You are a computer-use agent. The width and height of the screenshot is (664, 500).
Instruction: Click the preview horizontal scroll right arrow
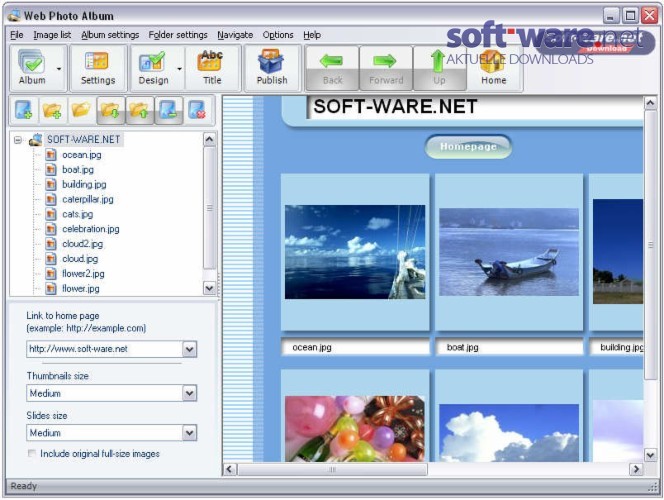tap(636, 469)
